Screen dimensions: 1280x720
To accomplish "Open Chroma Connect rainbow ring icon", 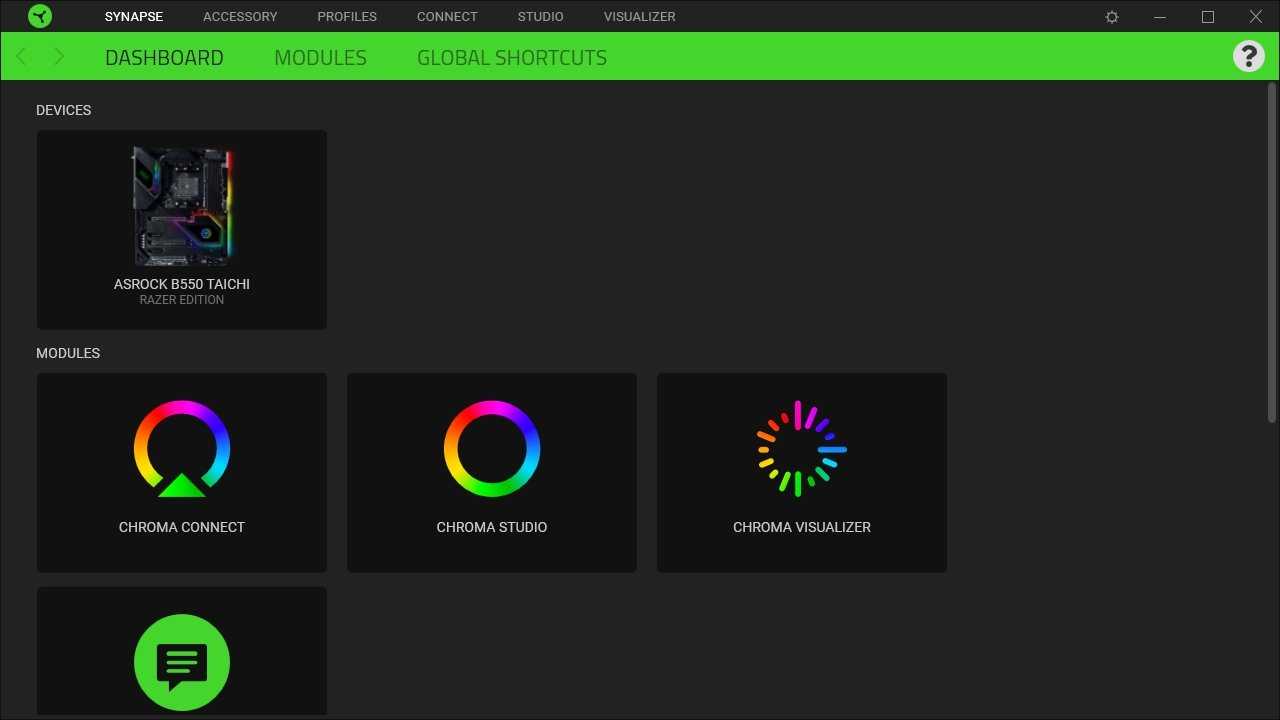I will 182,449.
